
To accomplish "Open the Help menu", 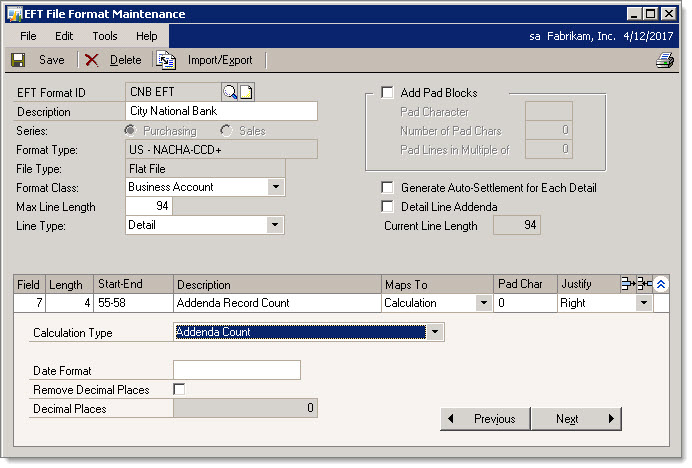I will pos(147,36).
